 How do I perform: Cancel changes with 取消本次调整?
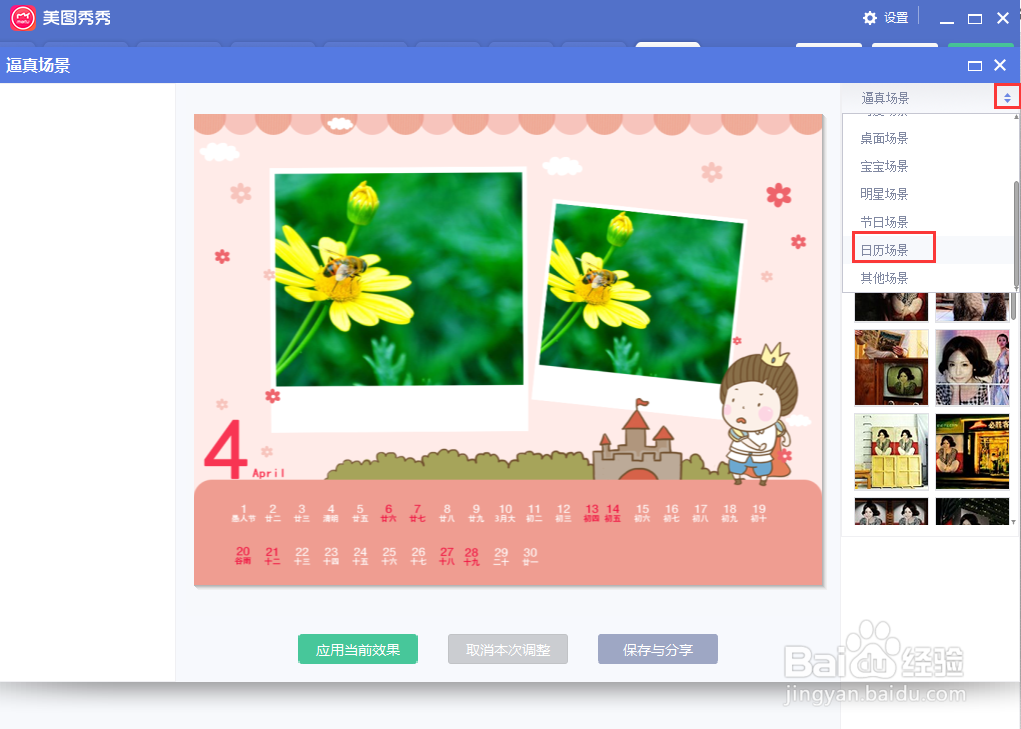(507, 648)
